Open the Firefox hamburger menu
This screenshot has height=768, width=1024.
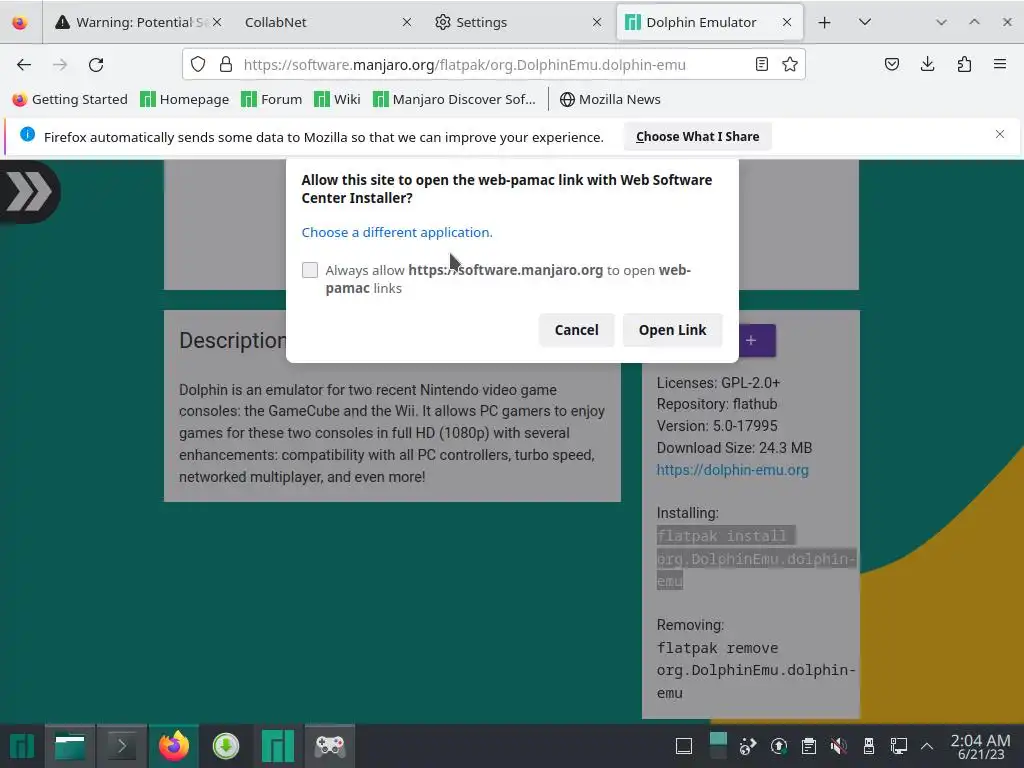[x=1000, y=64]
